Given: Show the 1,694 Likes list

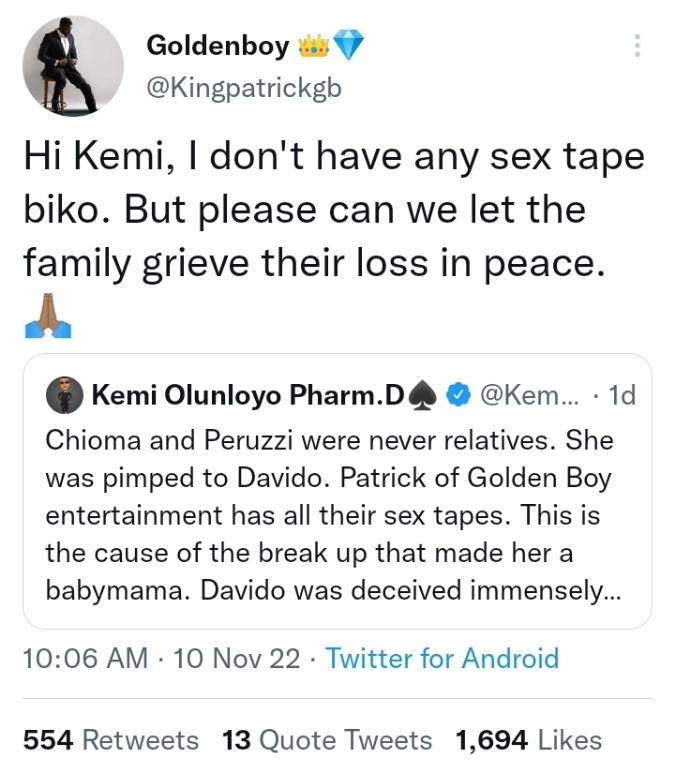Looking at the screenshot, I should pos(528,740).
